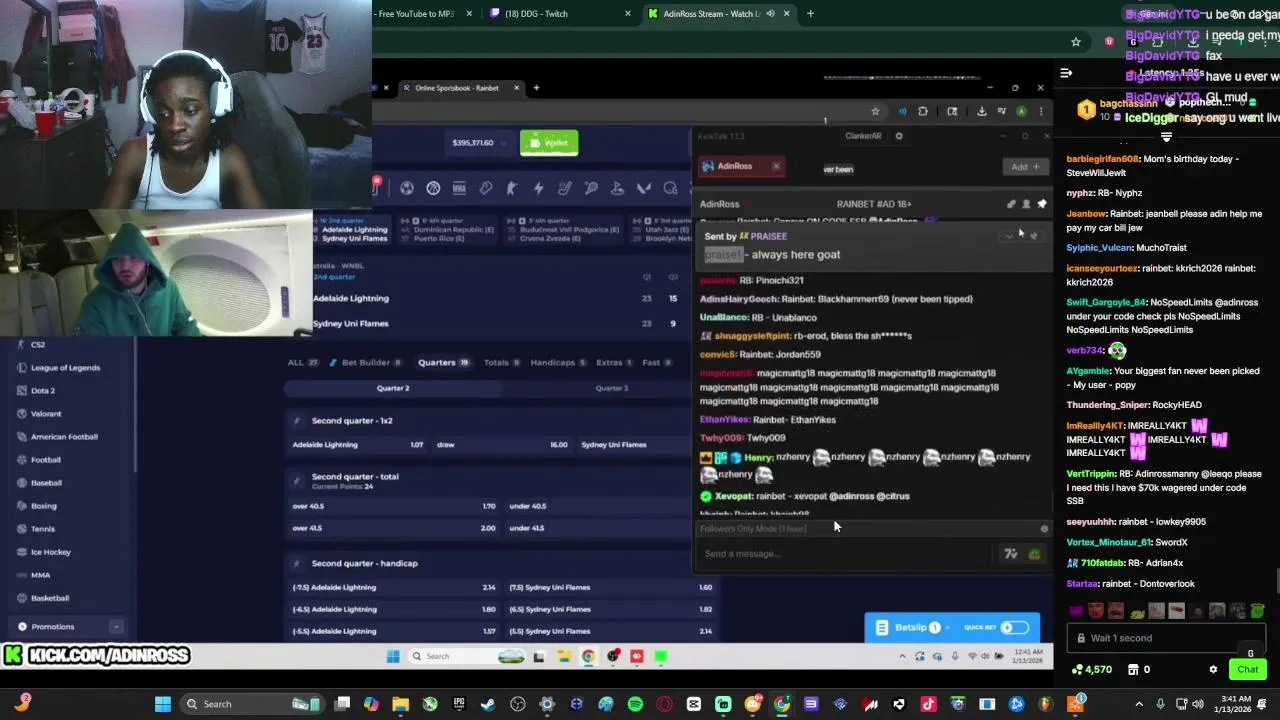Screen dimensions: 1280x720
Task: Open a new tab in outer browser
Action: click(810, 14)
